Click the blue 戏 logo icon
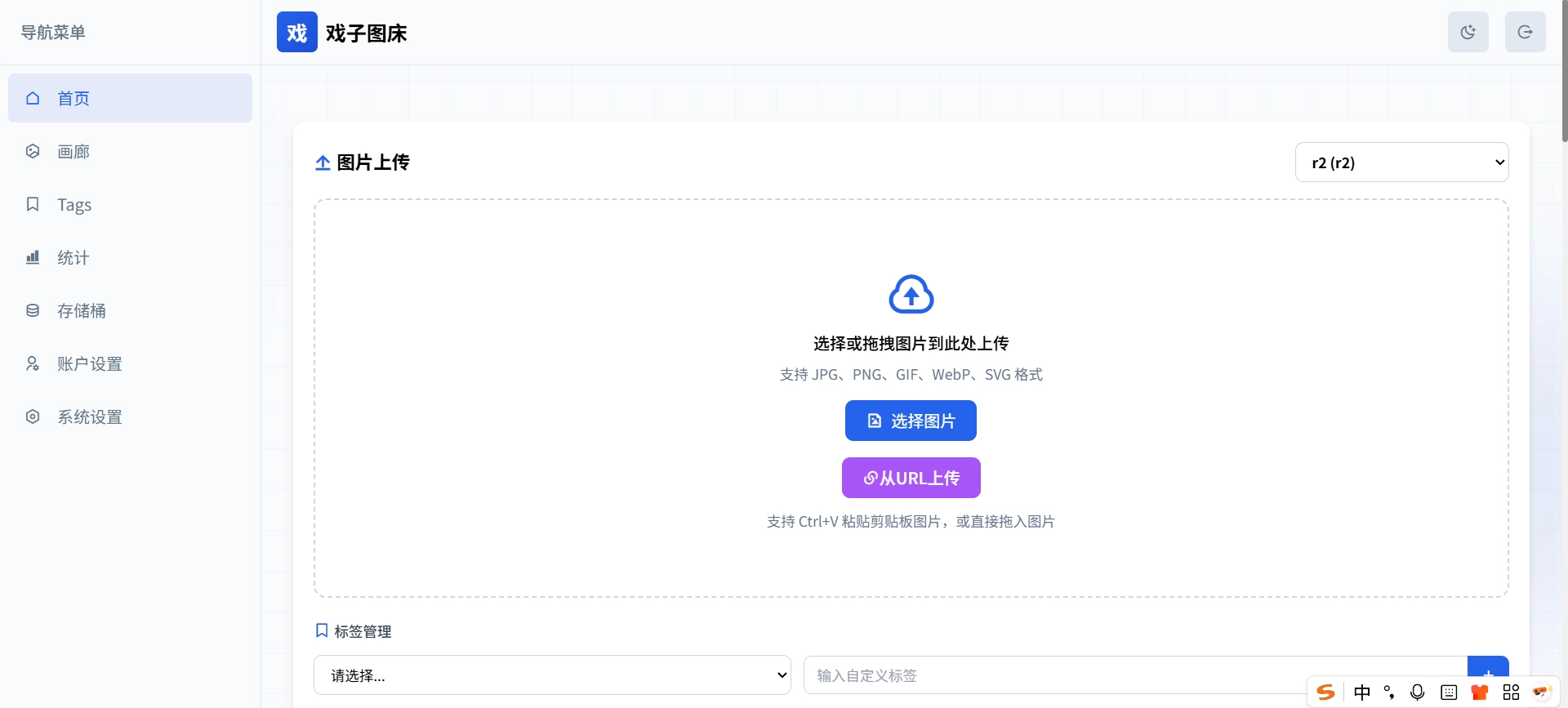 click(x=296, y=32)
